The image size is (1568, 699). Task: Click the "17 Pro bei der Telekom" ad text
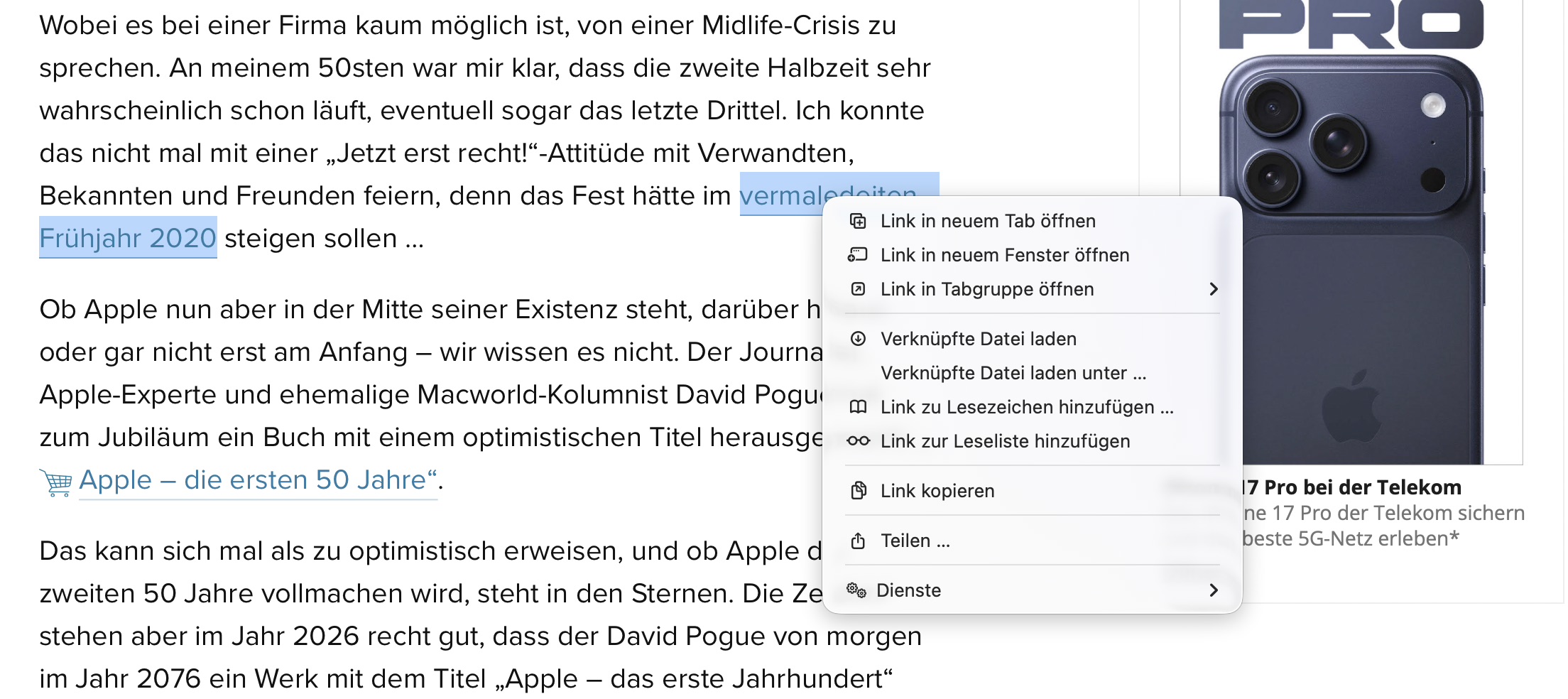pyautogui.click(x=1349, y=487)
